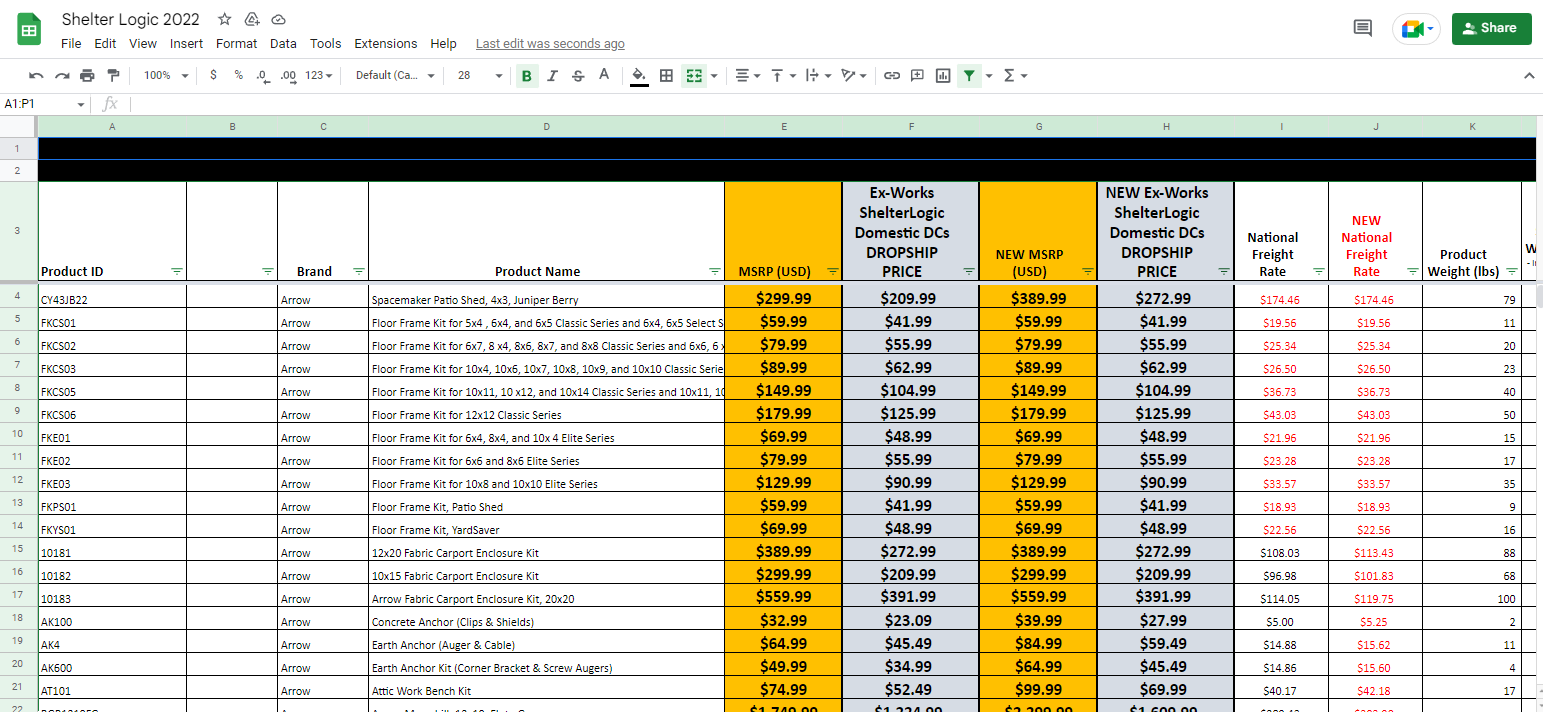Image resolution: width=1543 pixels, height=712 pixels.
Task: Open comment history icon
Action: 1362,28
